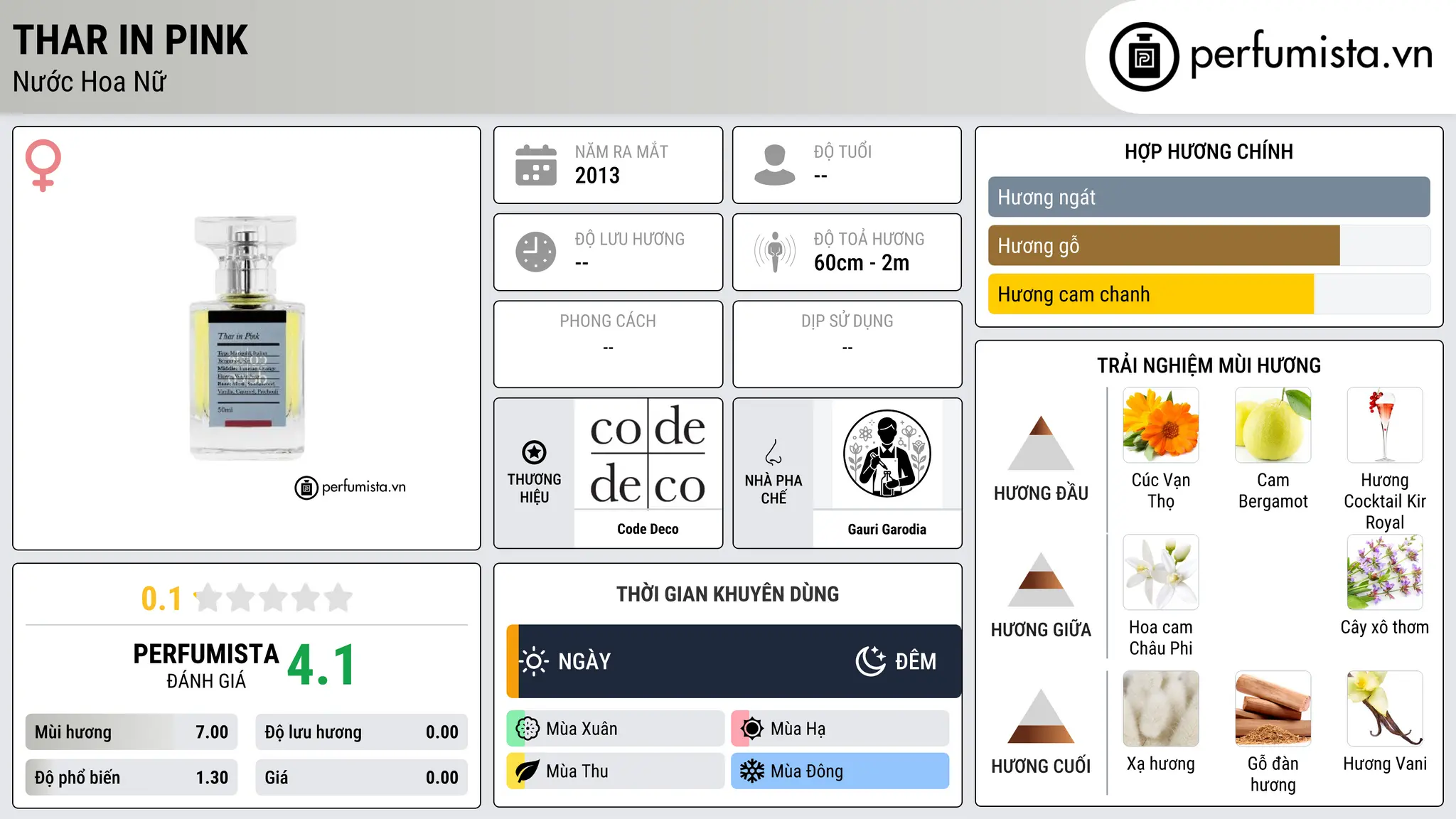Open the Xạ hương note image
The image size is (1456, 819).
(1161, 709)
